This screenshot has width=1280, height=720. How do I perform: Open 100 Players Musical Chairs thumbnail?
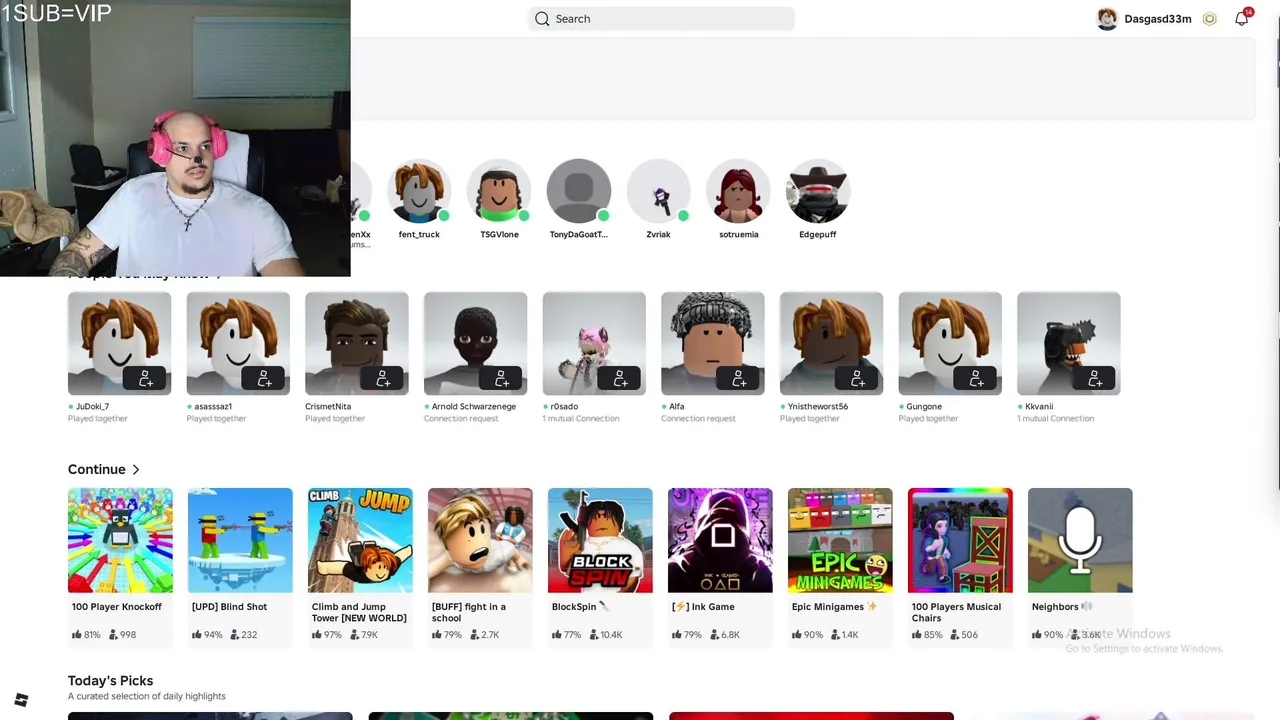pos(960,540)
